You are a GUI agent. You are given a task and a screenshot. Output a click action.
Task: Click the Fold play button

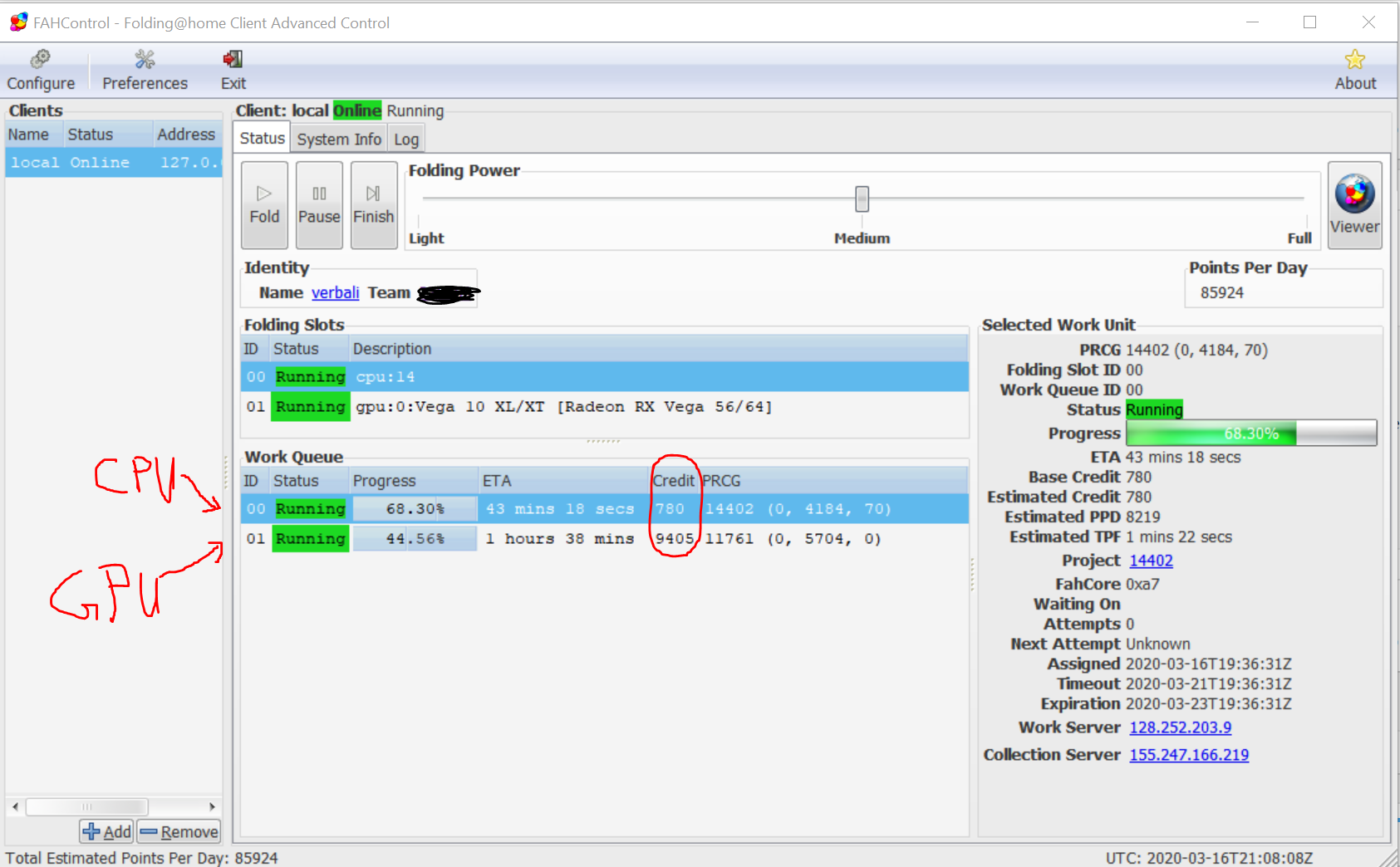[x=264, y=205]
